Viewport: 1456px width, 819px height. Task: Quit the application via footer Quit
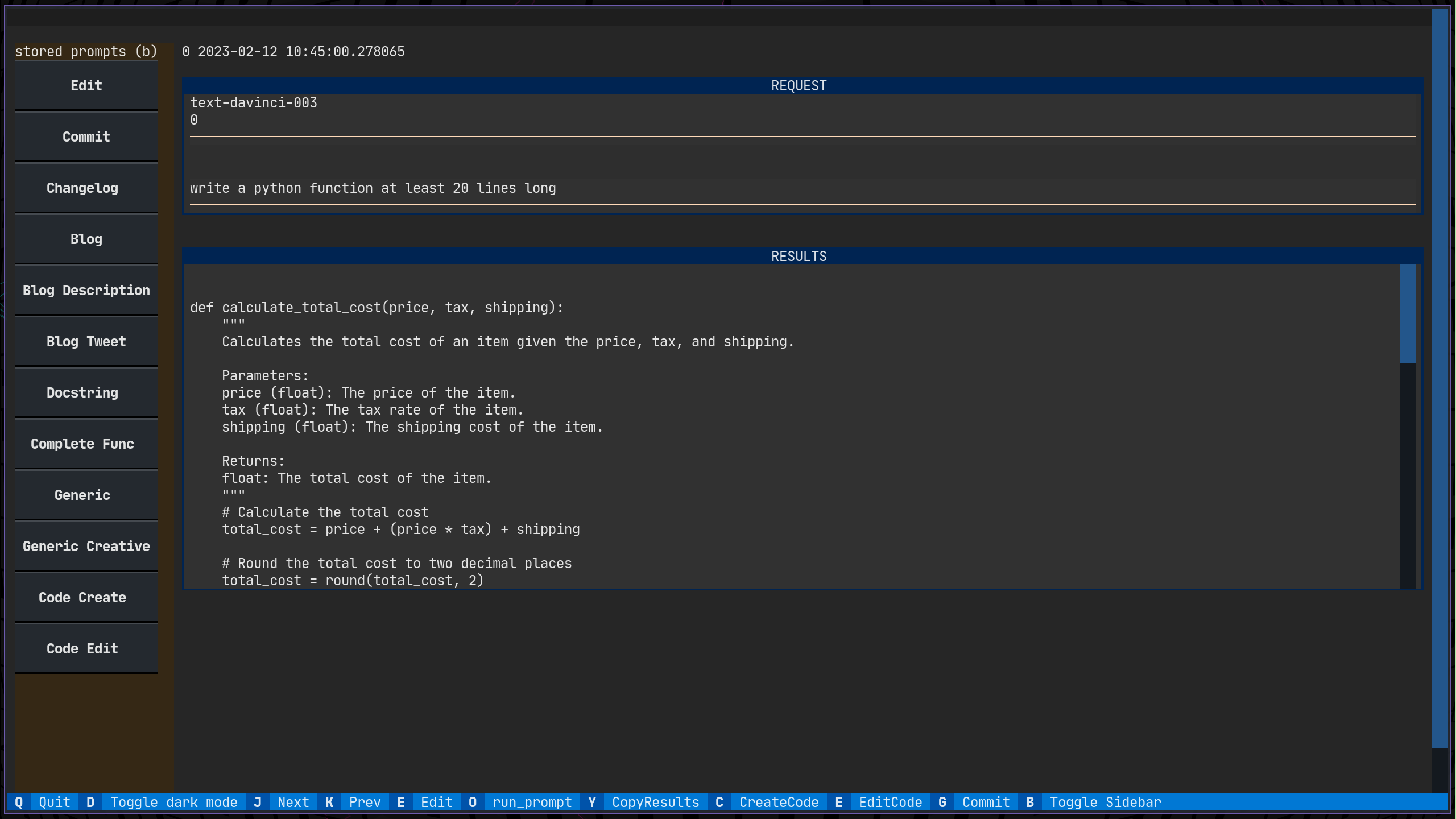(x=54, y=802)
